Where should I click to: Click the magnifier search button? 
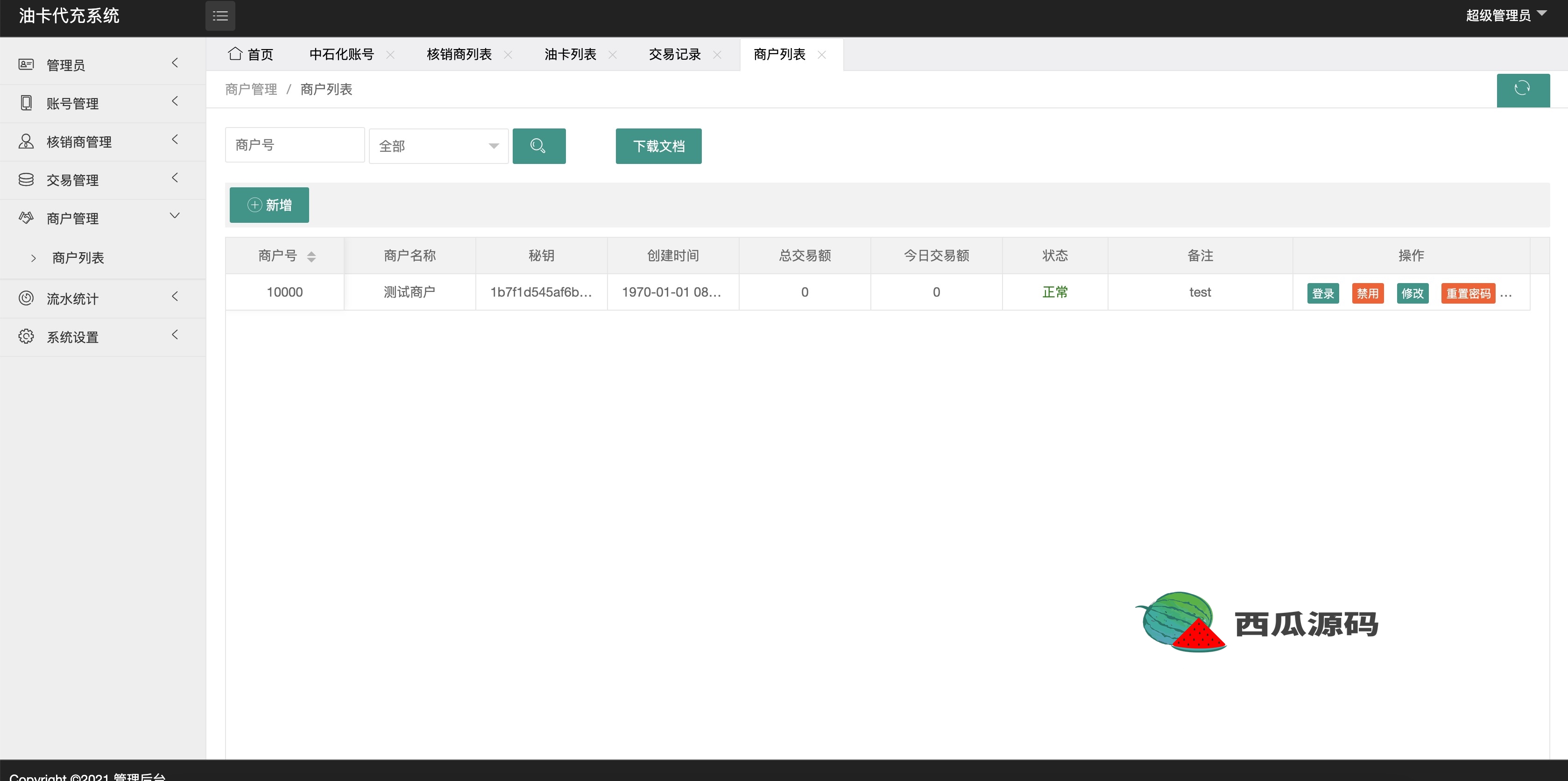point(539,146)
